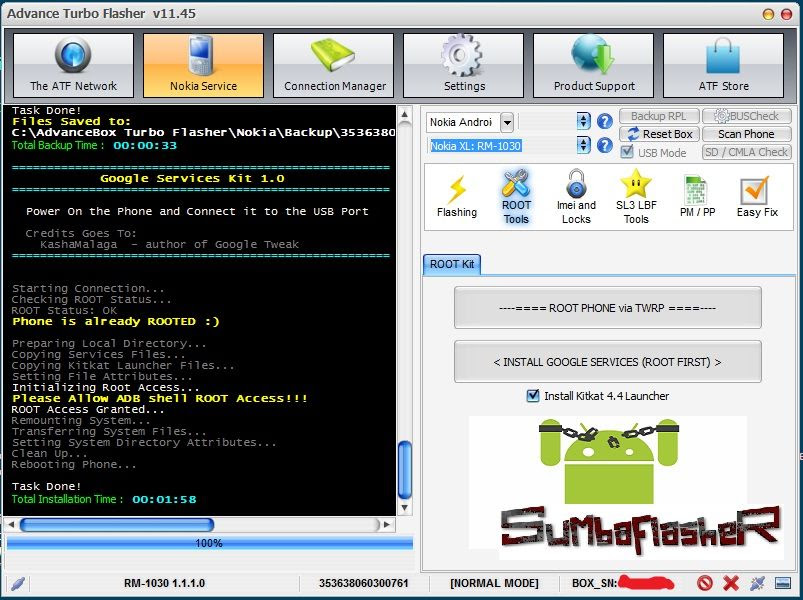
Task: Select ROOT Tools icon
Action: [x=516, y=197]
